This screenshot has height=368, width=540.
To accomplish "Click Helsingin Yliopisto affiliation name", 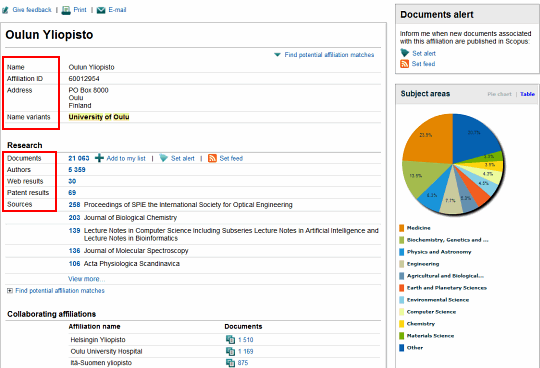I will tap(98, 340).
